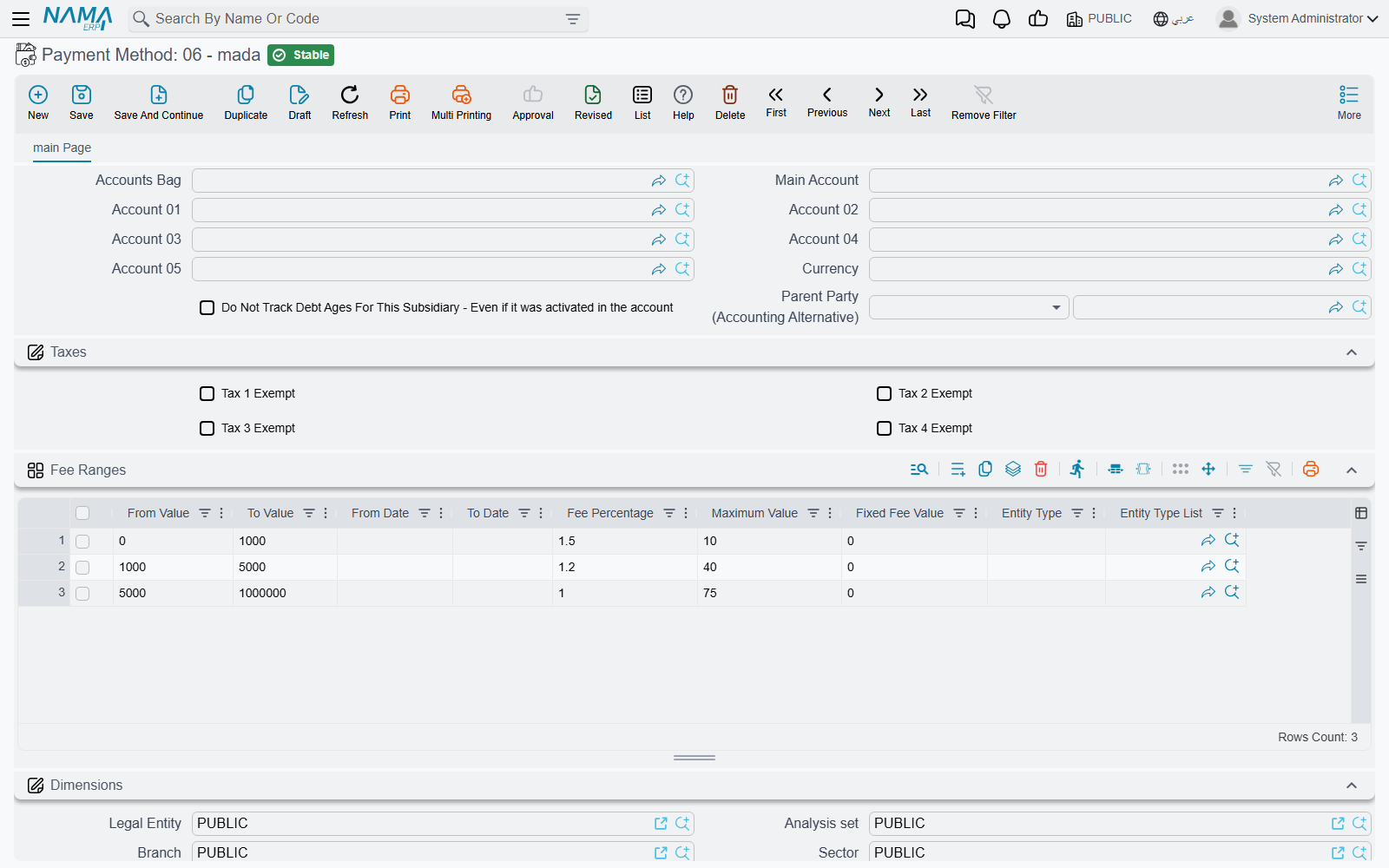Tick Tax 4 Exempt box
The height and width of the screenshot is (868, 1389).
tap(884, 428)
